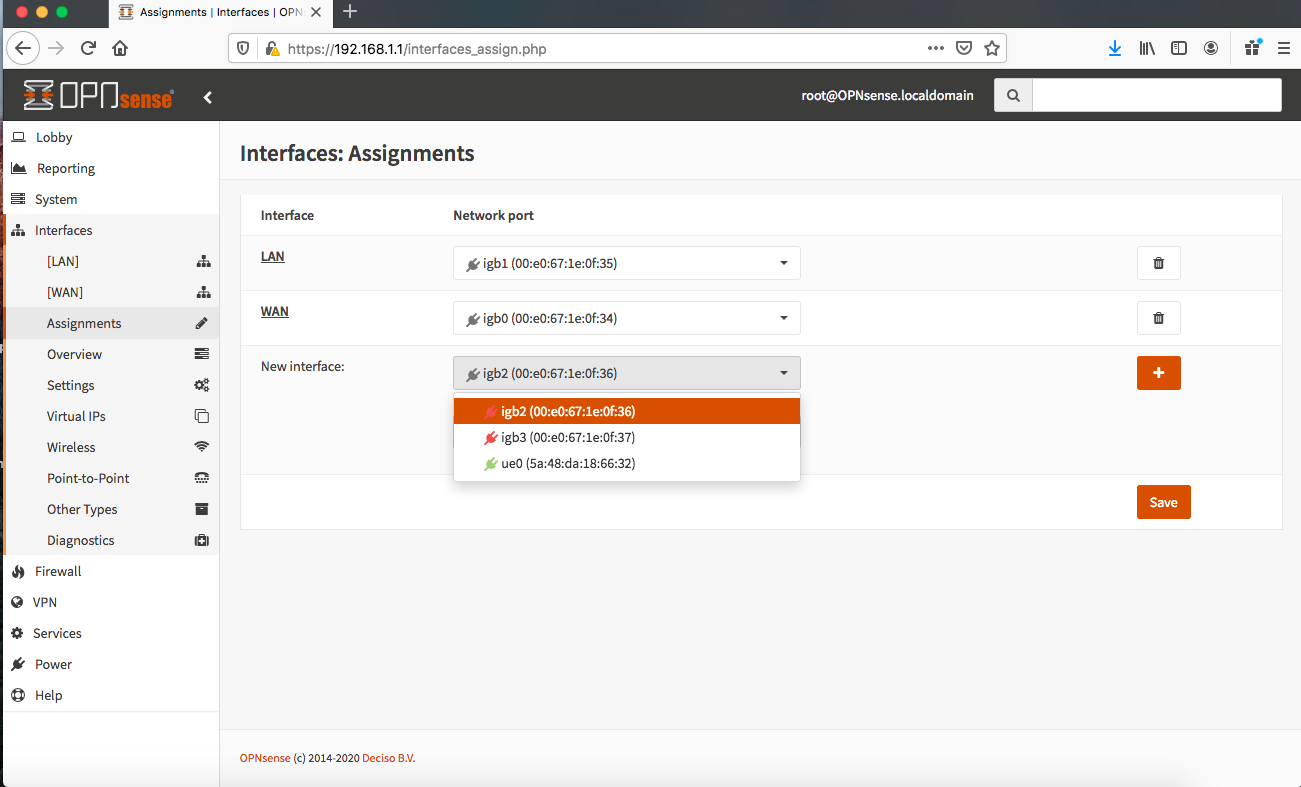Choose igb3 (00:e0:67:1e:0f:37) option
The width and height of the screenshot is (1301, 787).
coord(627,437)
